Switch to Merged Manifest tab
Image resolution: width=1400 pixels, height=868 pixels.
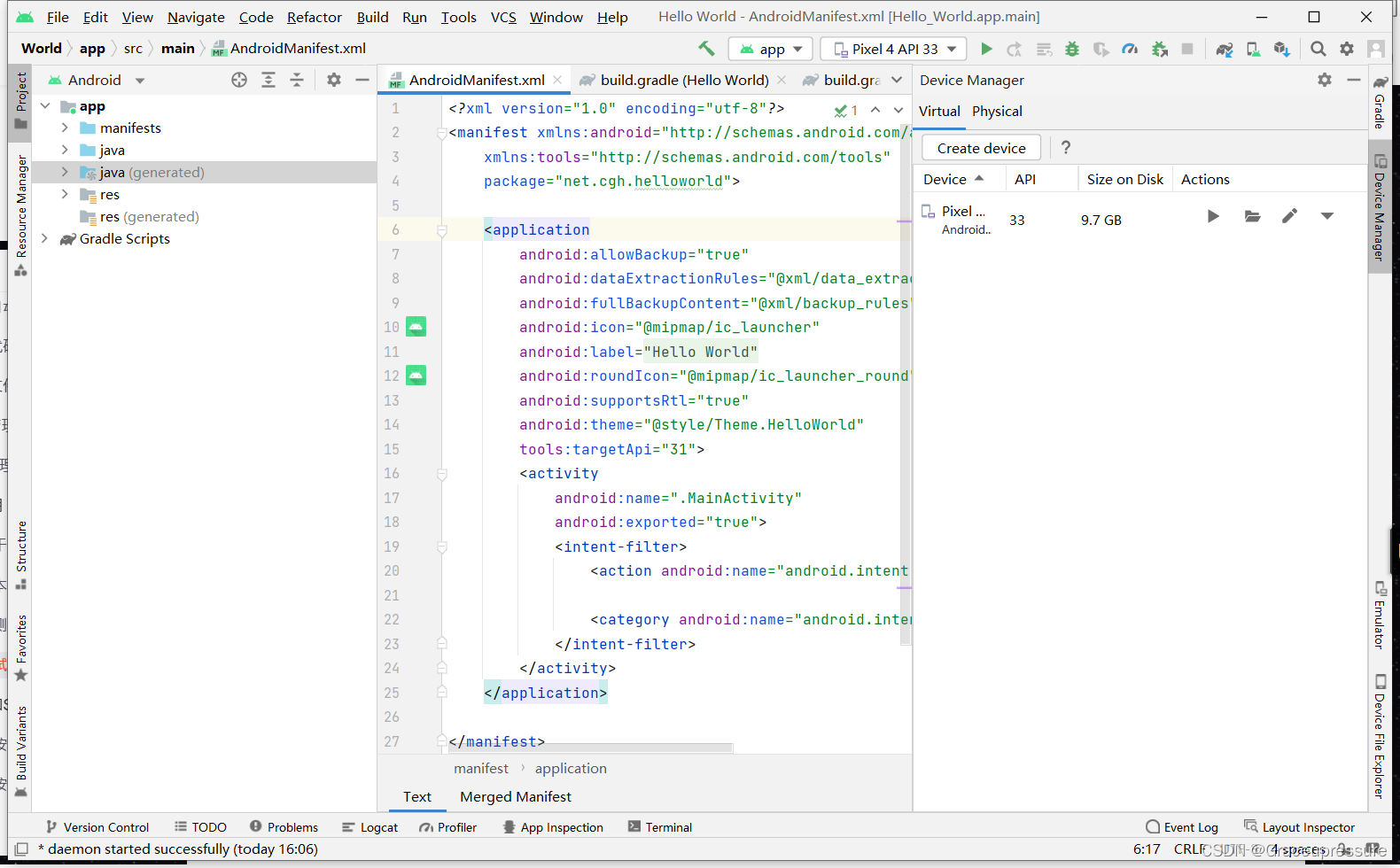click(516, 796)
